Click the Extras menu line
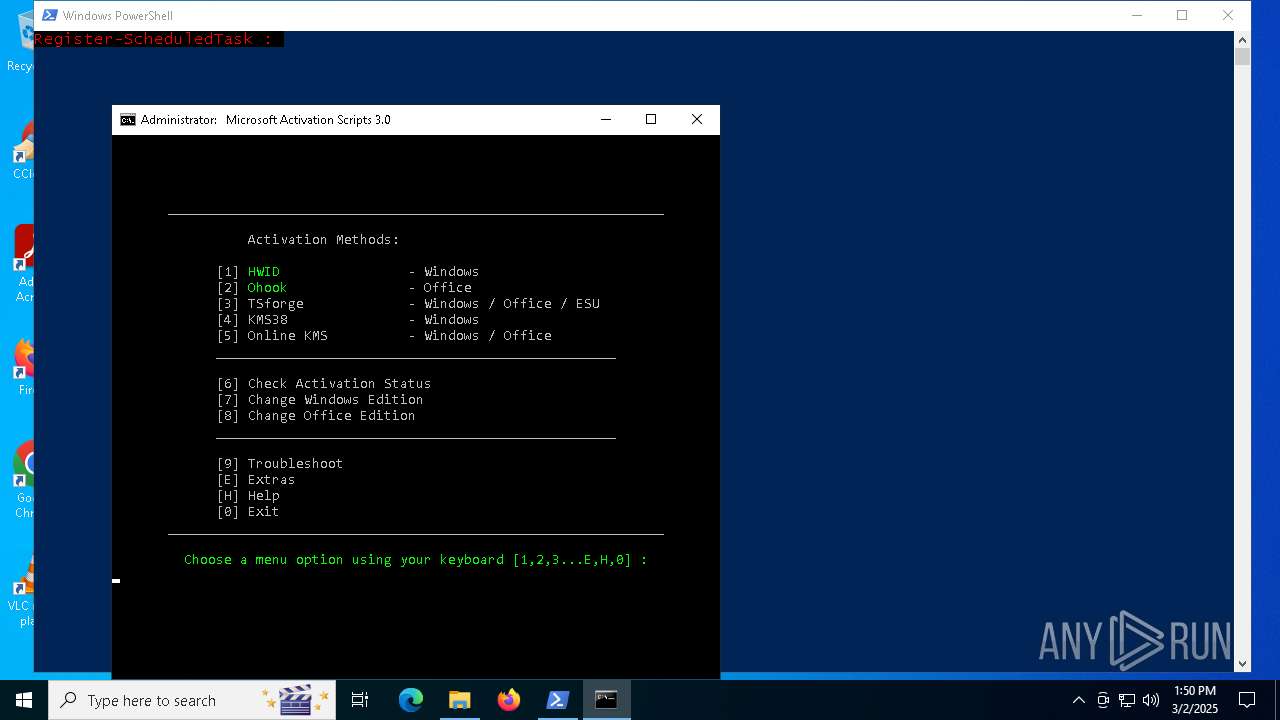Viewport: 1280px width, 720px height. pyautogui.click(x=256, y=480)
